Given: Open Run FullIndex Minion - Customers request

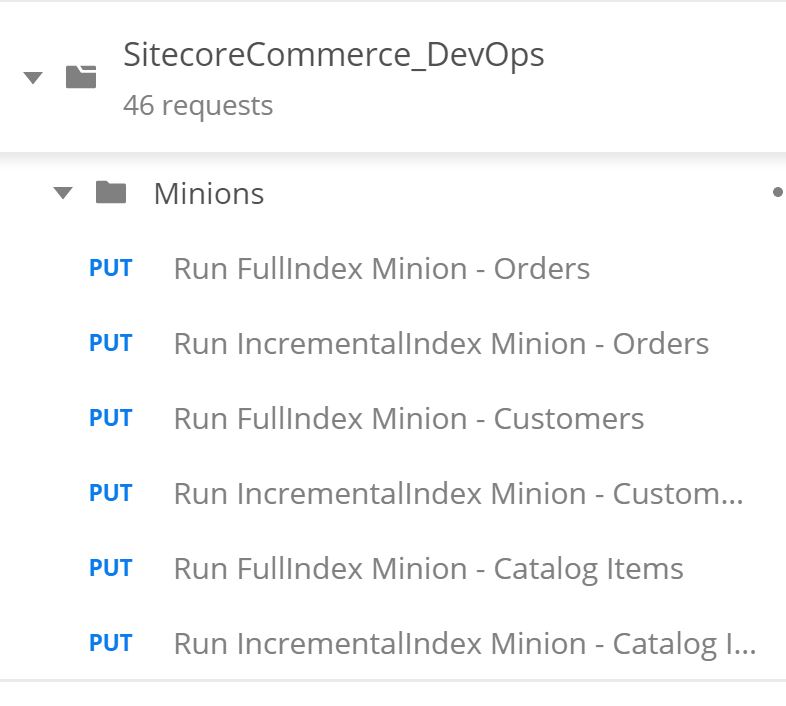Looking at the screenshot, I should pyautogui.click(x=409, y=419).
